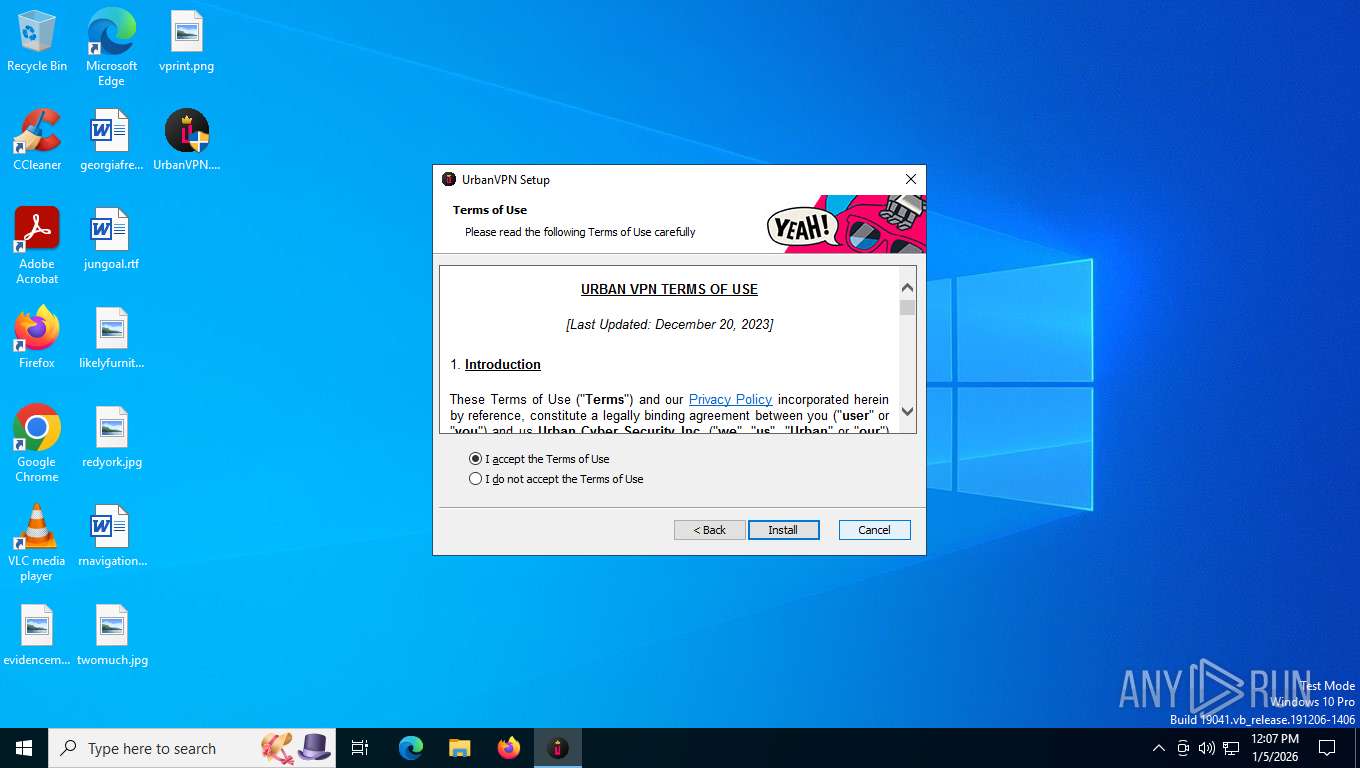The height and width of the screenshot is (768, 1360).
Task: Open the Windows Start menu
Action: tap(24, 748)
